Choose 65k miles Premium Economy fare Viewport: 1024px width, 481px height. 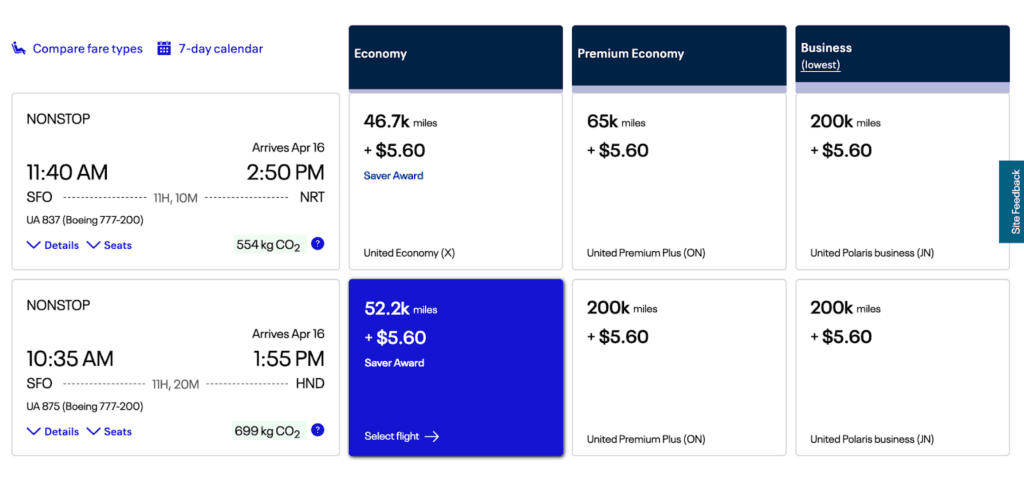click(679, 181)
